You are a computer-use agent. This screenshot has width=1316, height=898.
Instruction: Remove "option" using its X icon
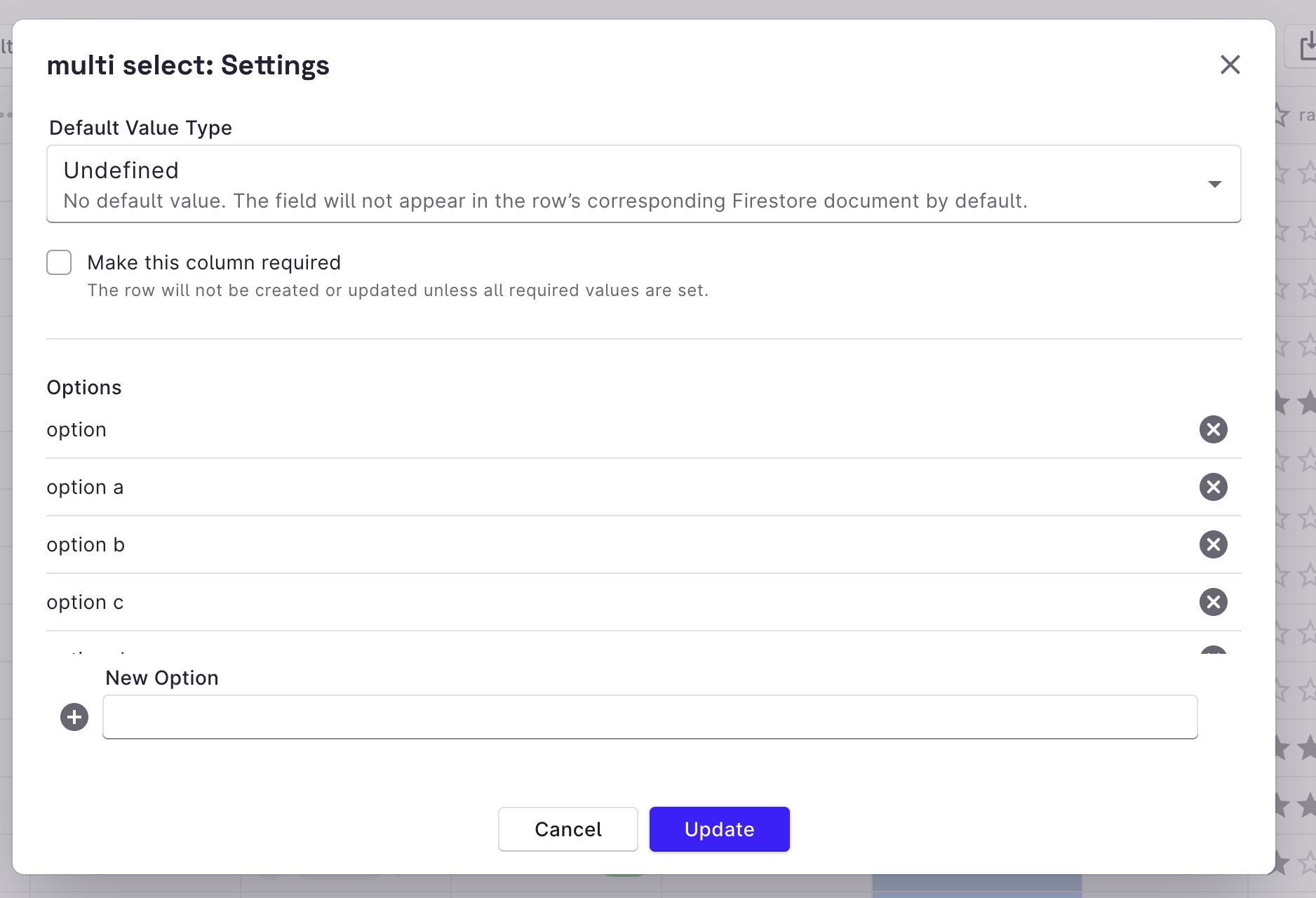tap(1214, 429)
